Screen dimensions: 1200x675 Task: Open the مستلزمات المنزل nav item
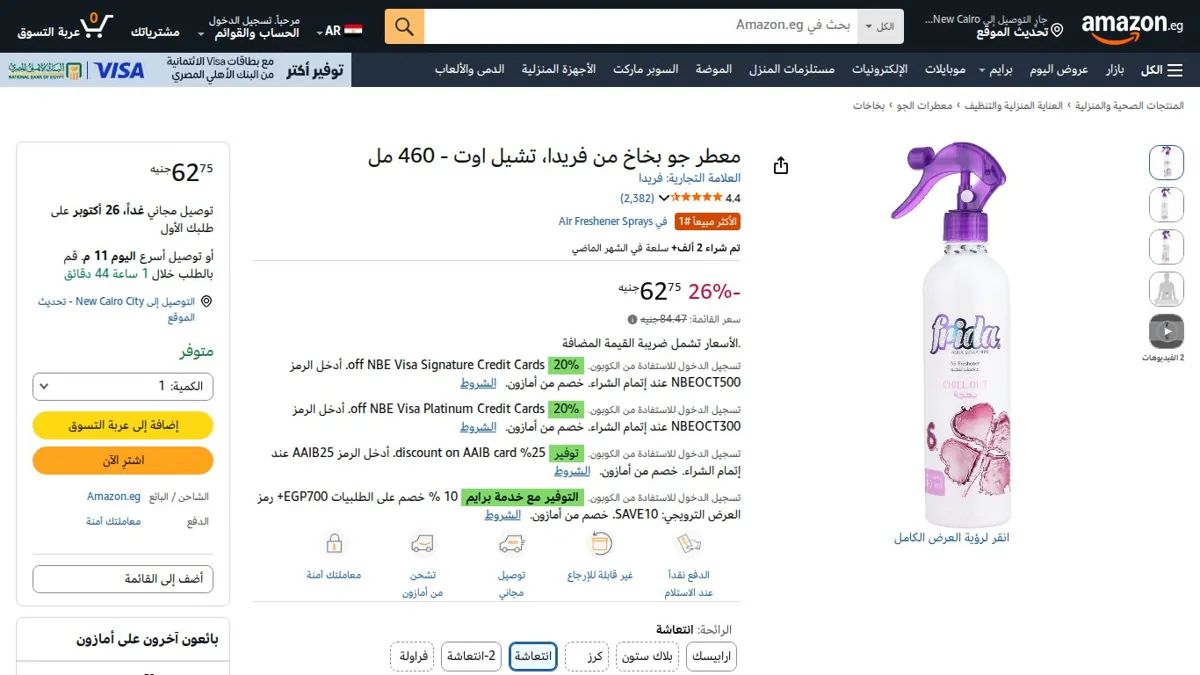pos(792,70)
